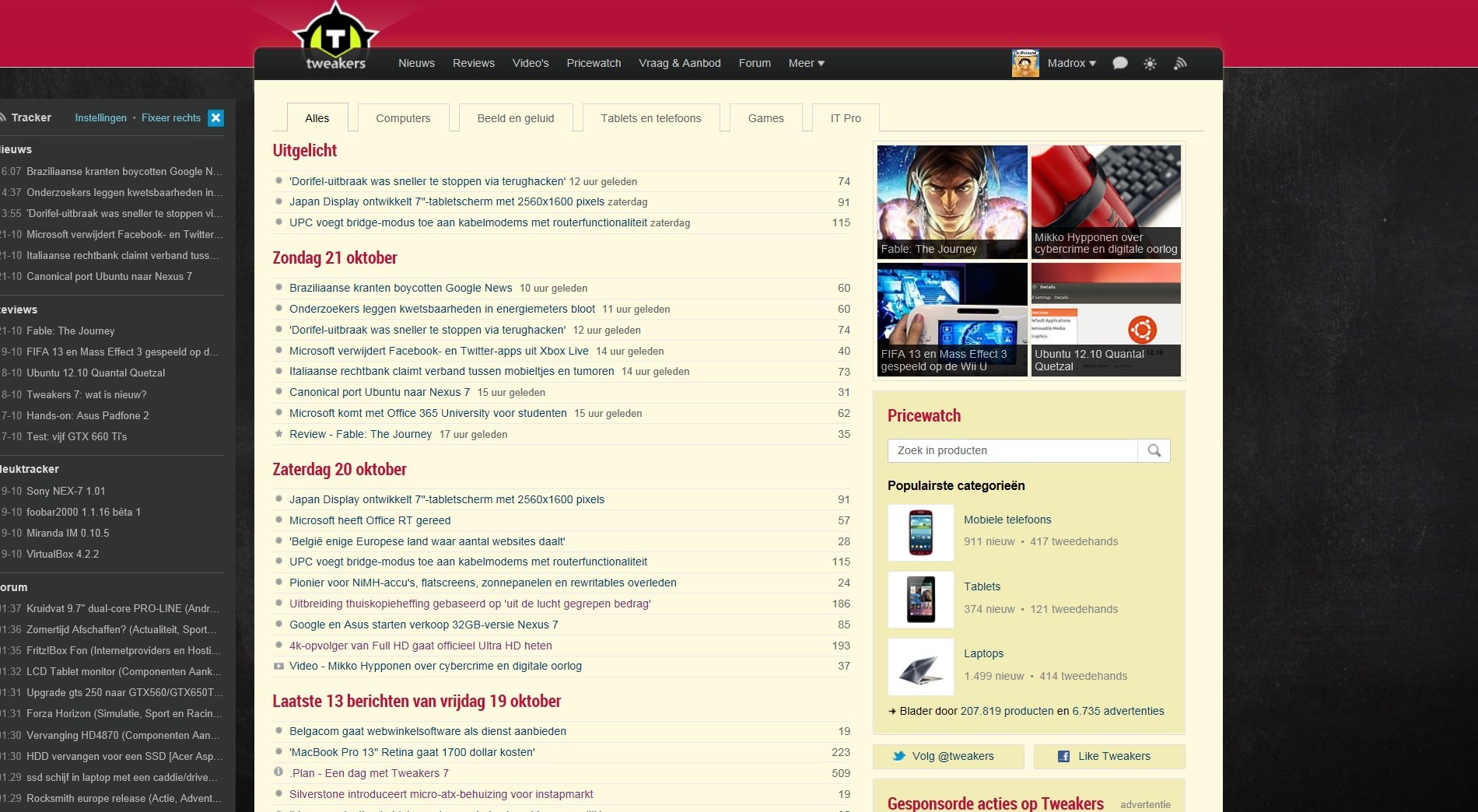This screenshot has height=812, width=1478.
Task: Open 'MacBook Pro 13" Retina' article
Action: point(412,752)
